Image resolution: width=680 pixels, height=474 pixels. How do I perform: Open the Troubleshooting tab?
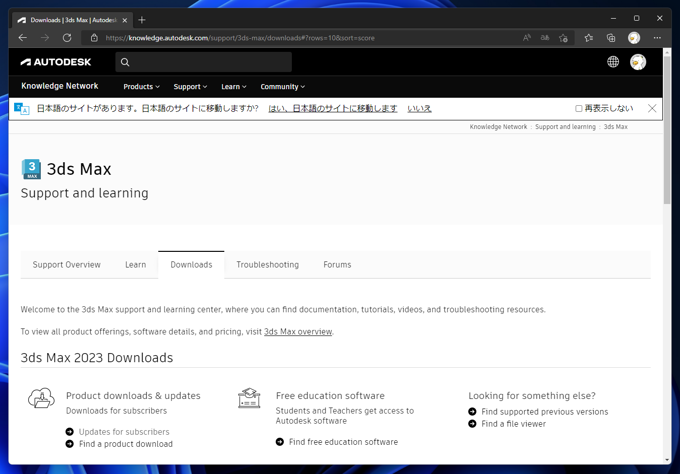pos(268,265)
